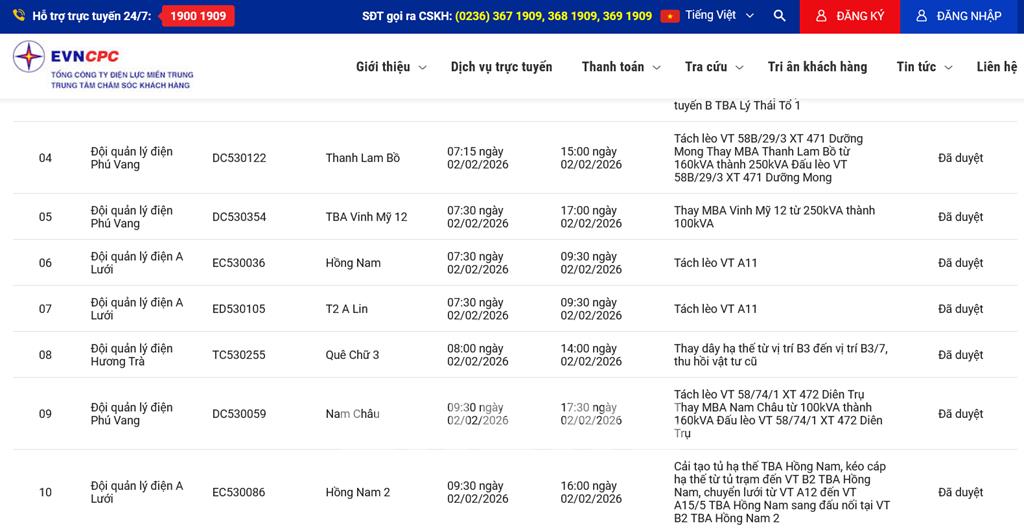Click the 1900 1909 hotline badge

click(198, 16)
